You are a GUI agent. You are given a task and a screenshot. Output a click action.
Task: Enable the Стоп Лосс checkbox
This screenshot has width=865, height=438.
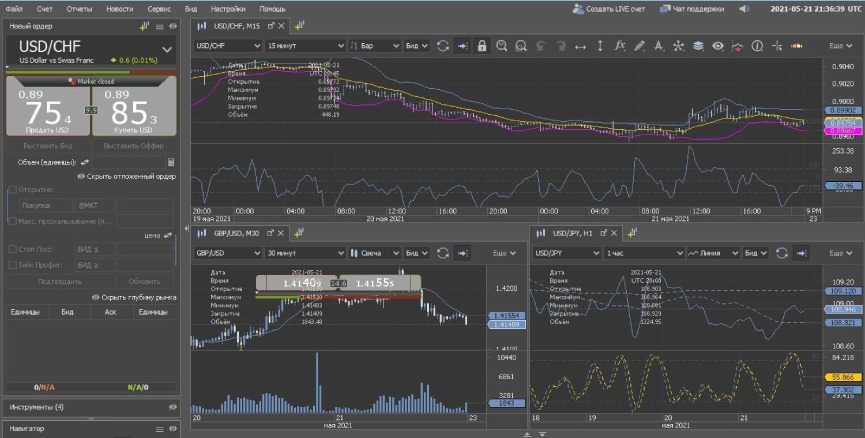[x=12, y=249]
